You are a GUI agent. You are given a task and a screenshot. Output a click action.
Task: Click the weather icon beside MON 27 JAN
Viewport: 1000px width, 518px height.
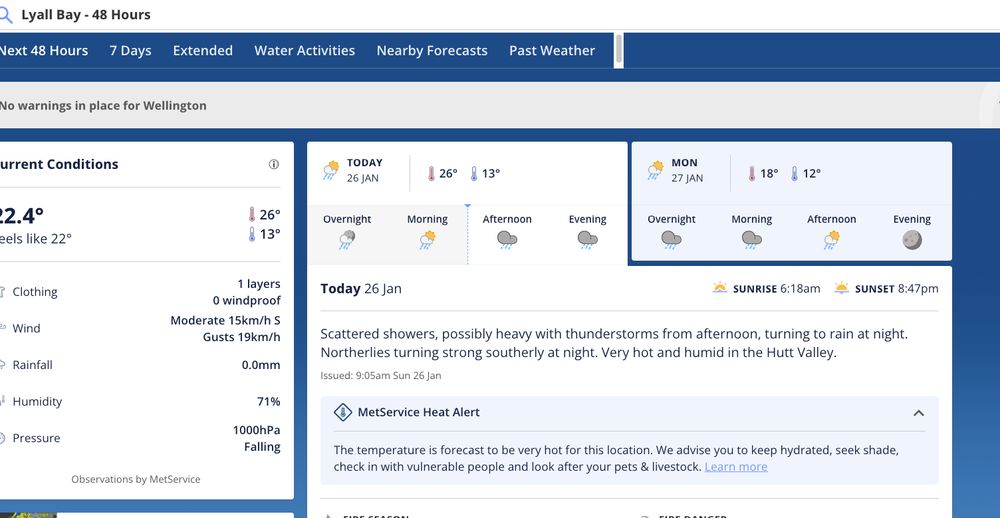coord(656,170)
